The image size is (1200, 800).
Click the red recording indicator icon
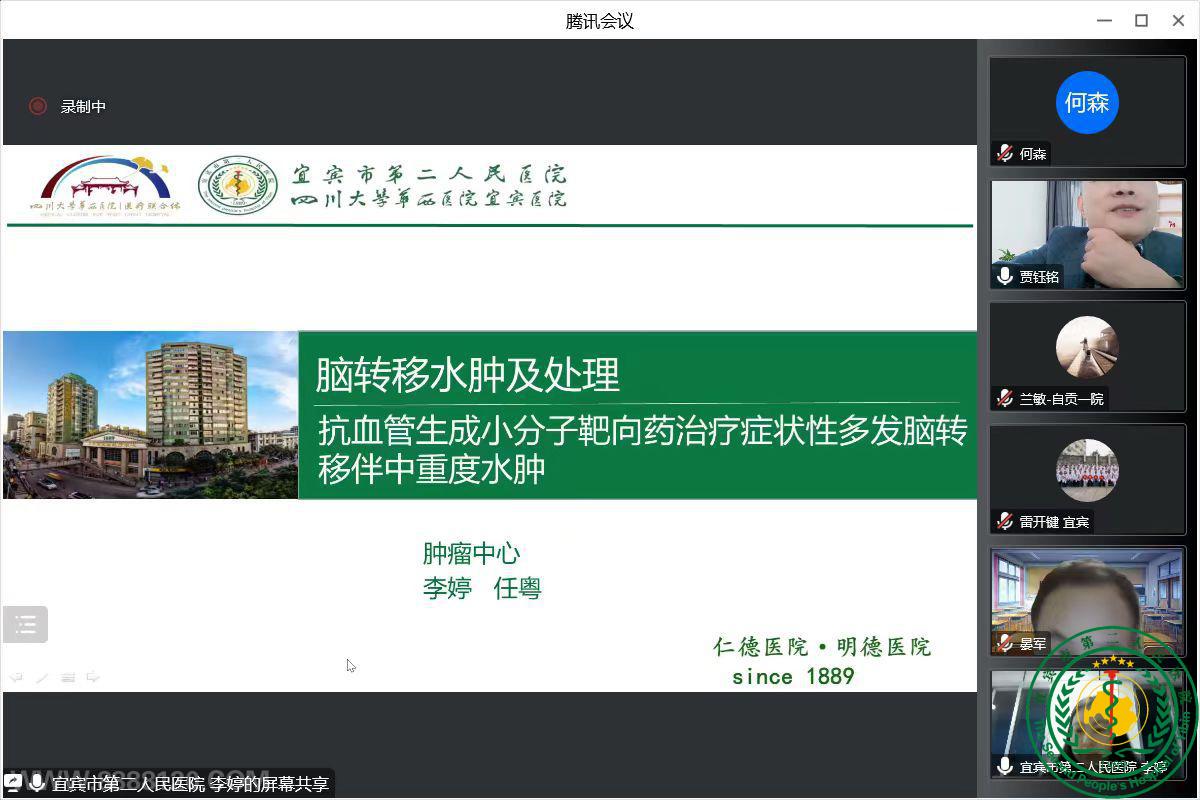[38, 106]
